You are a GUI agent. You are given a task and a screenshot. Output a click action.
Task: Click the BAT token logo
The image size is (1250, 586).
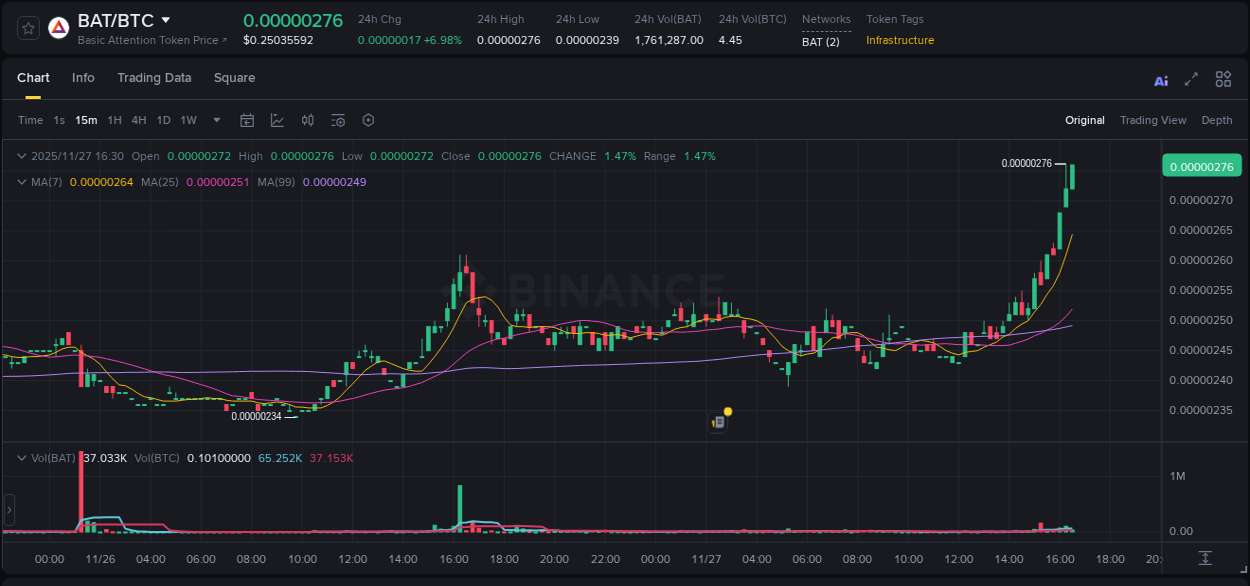pyautogui.click(x=58, y=27)
